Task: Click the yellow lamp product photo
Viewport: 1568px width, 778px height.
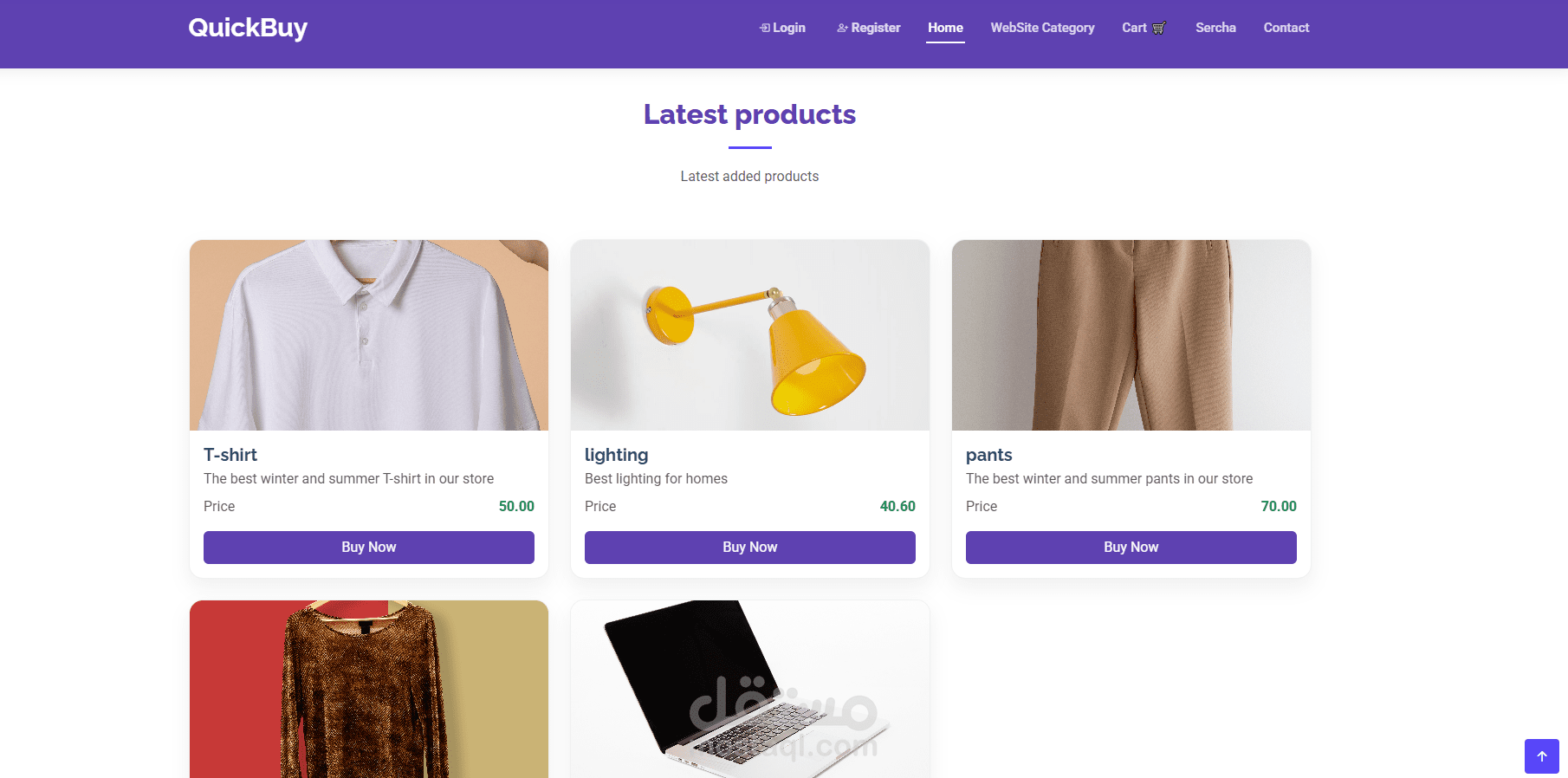Action: 750,335
